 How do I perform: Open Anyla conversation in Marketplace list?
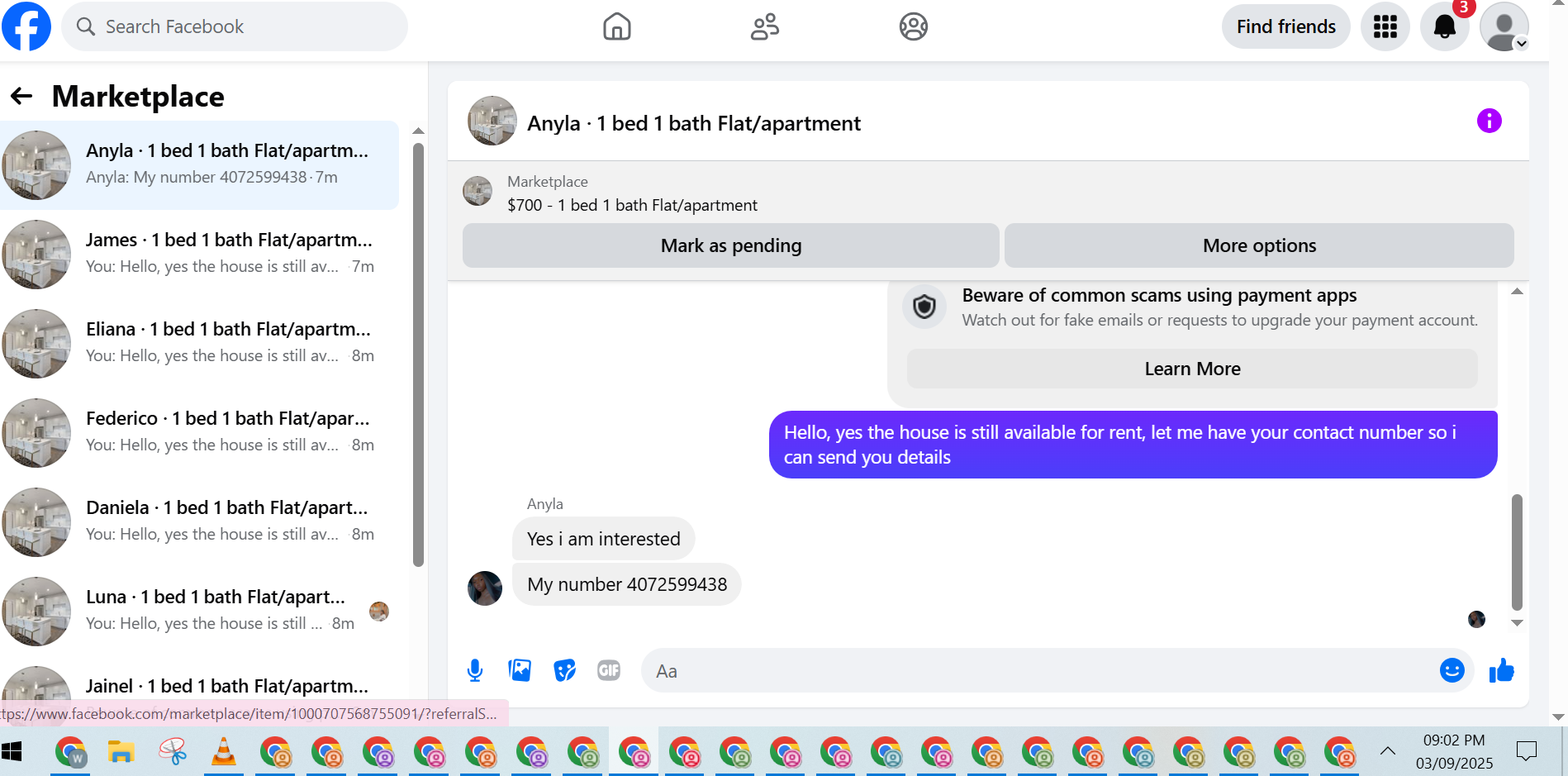tap(200, 164)
